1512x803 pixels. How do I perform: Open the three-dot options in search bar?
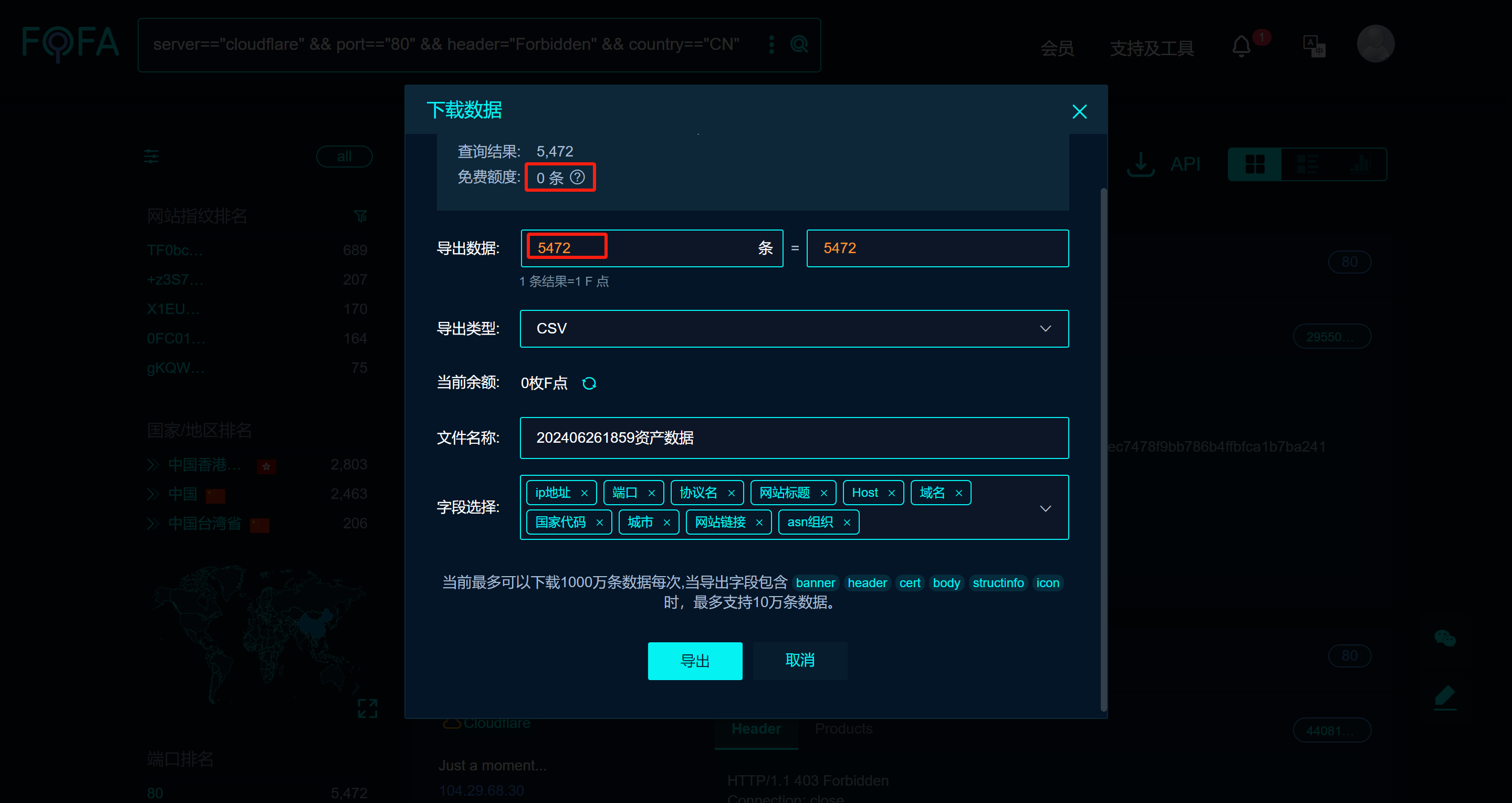771,44
